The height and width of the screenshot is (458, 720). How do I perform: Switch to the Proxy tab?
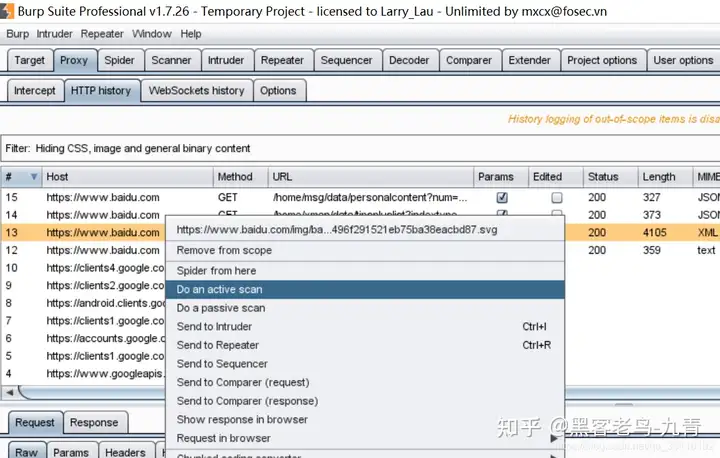[x=74, y=60]
